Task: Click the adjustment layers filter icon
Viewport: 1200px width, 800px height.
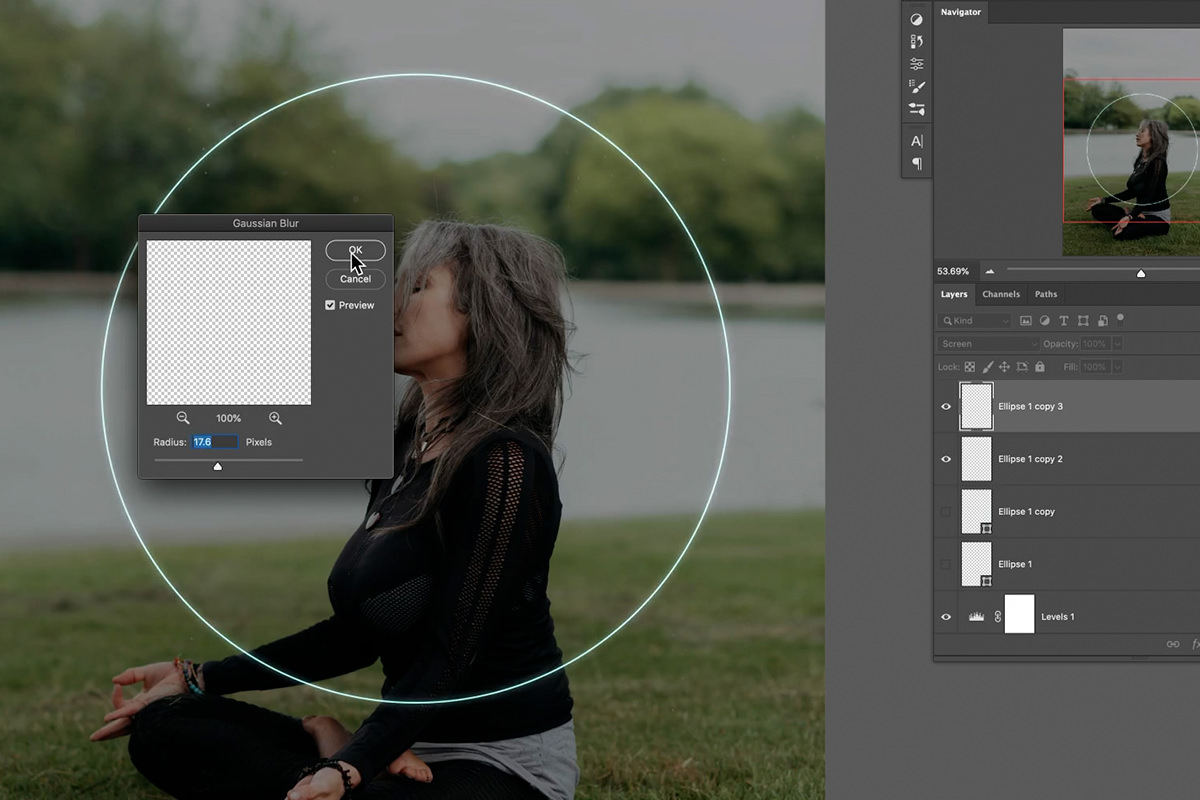Action: click(x=1044, y=321)
